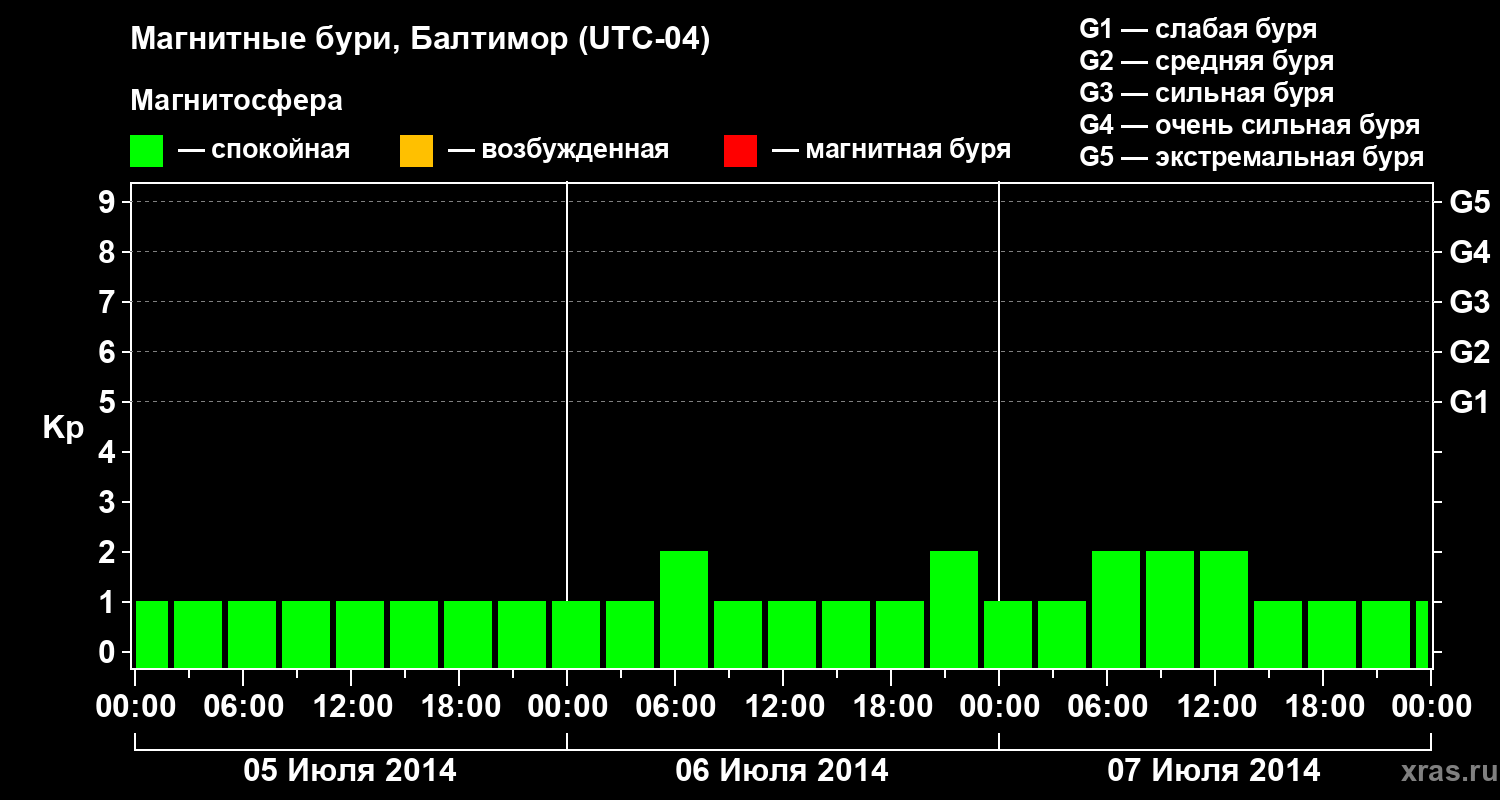Click the Kp 2 bar at 09:00 on 07 Июля
1500x800 pixels.
[1170, 609]
